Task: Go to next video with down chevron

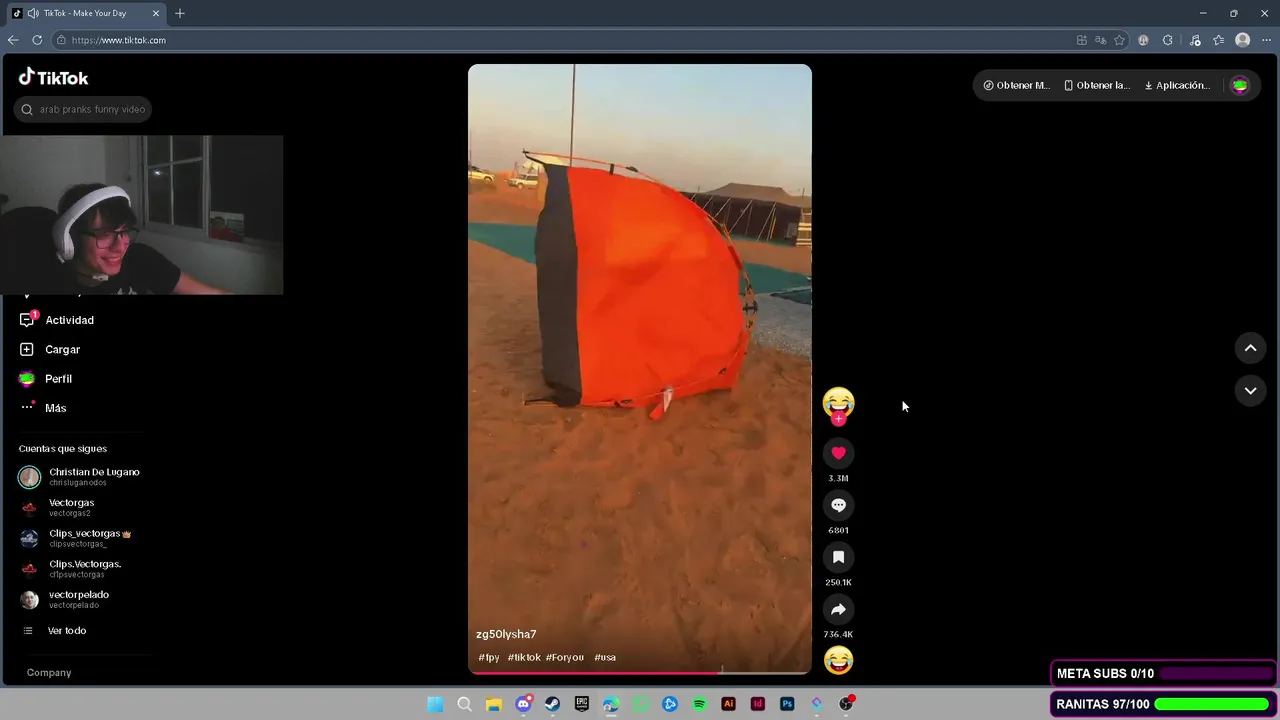Action: click(x=1250, y=391)
